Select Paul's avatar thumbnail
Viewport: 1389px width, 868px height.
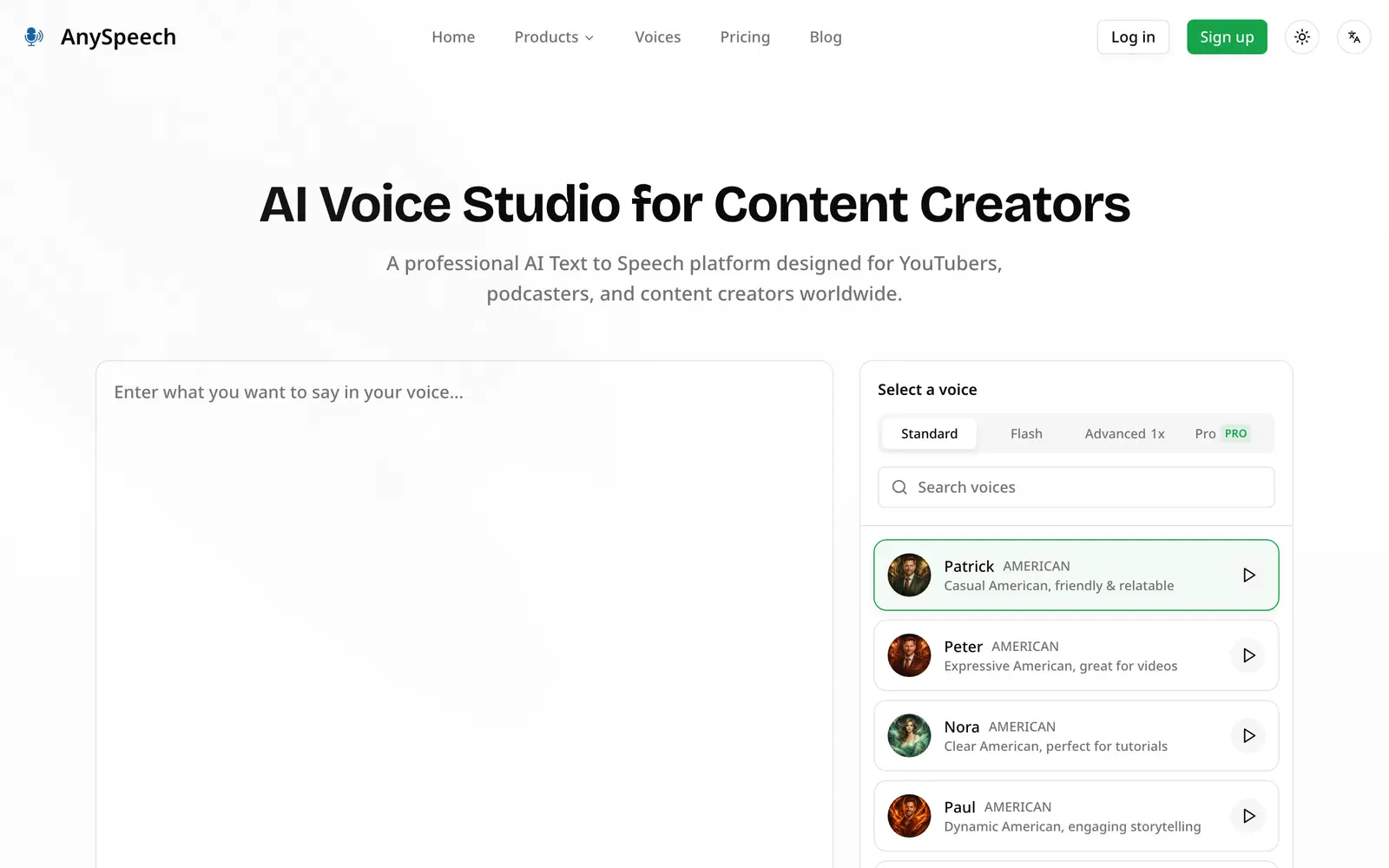click(909, 816)
